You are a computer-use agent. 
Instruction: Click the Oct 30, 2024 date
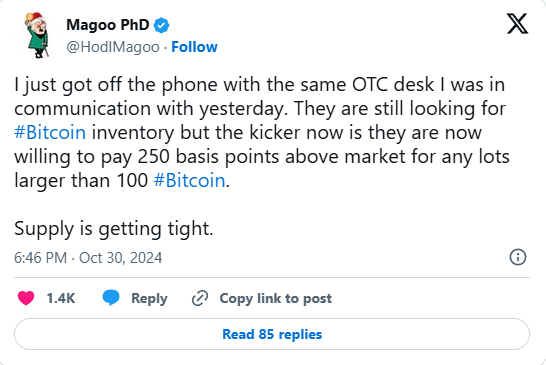point(120,258)
